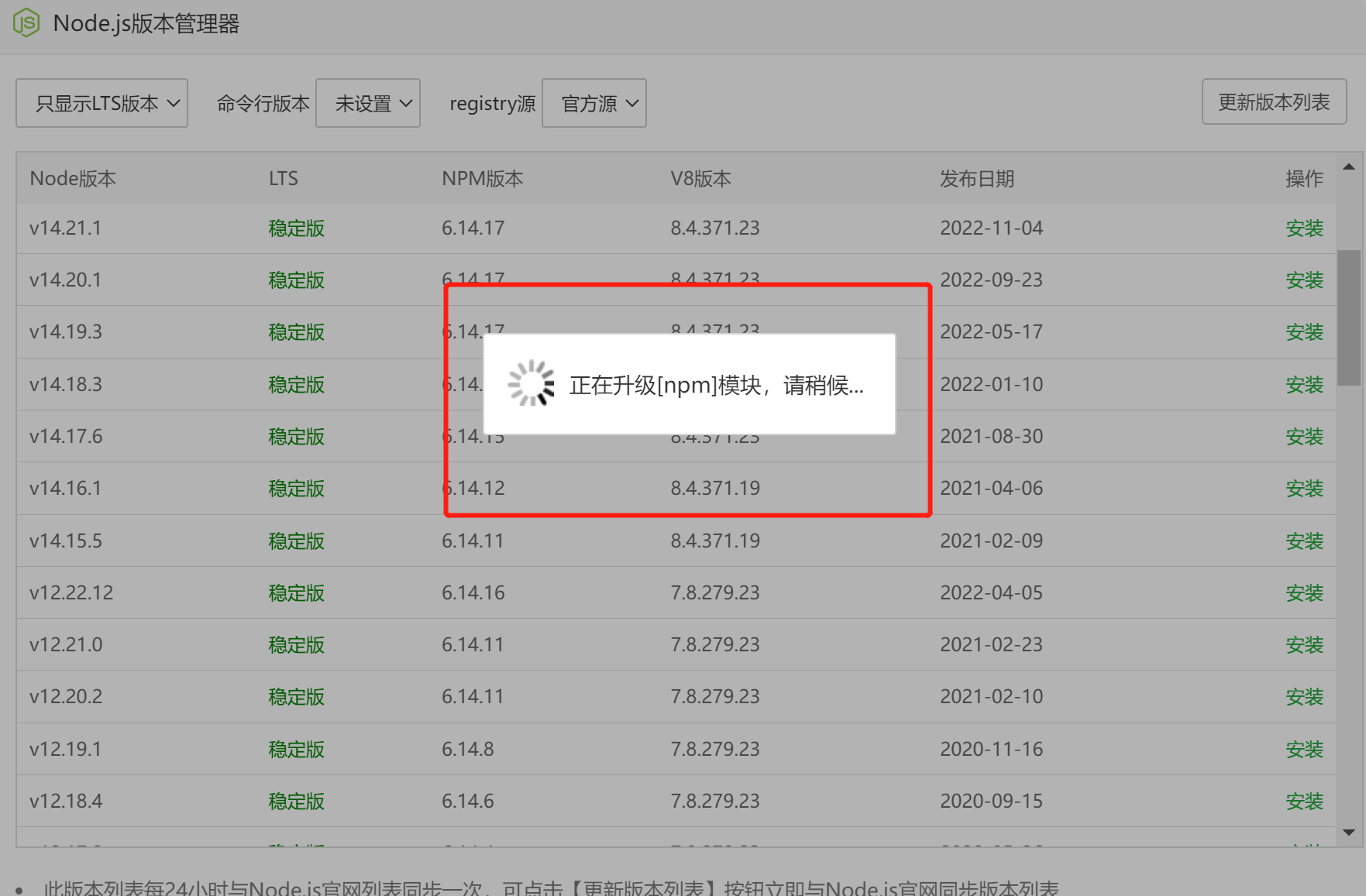Click the registry源 label
The image size is (1366, 896).
coord(492,104)
